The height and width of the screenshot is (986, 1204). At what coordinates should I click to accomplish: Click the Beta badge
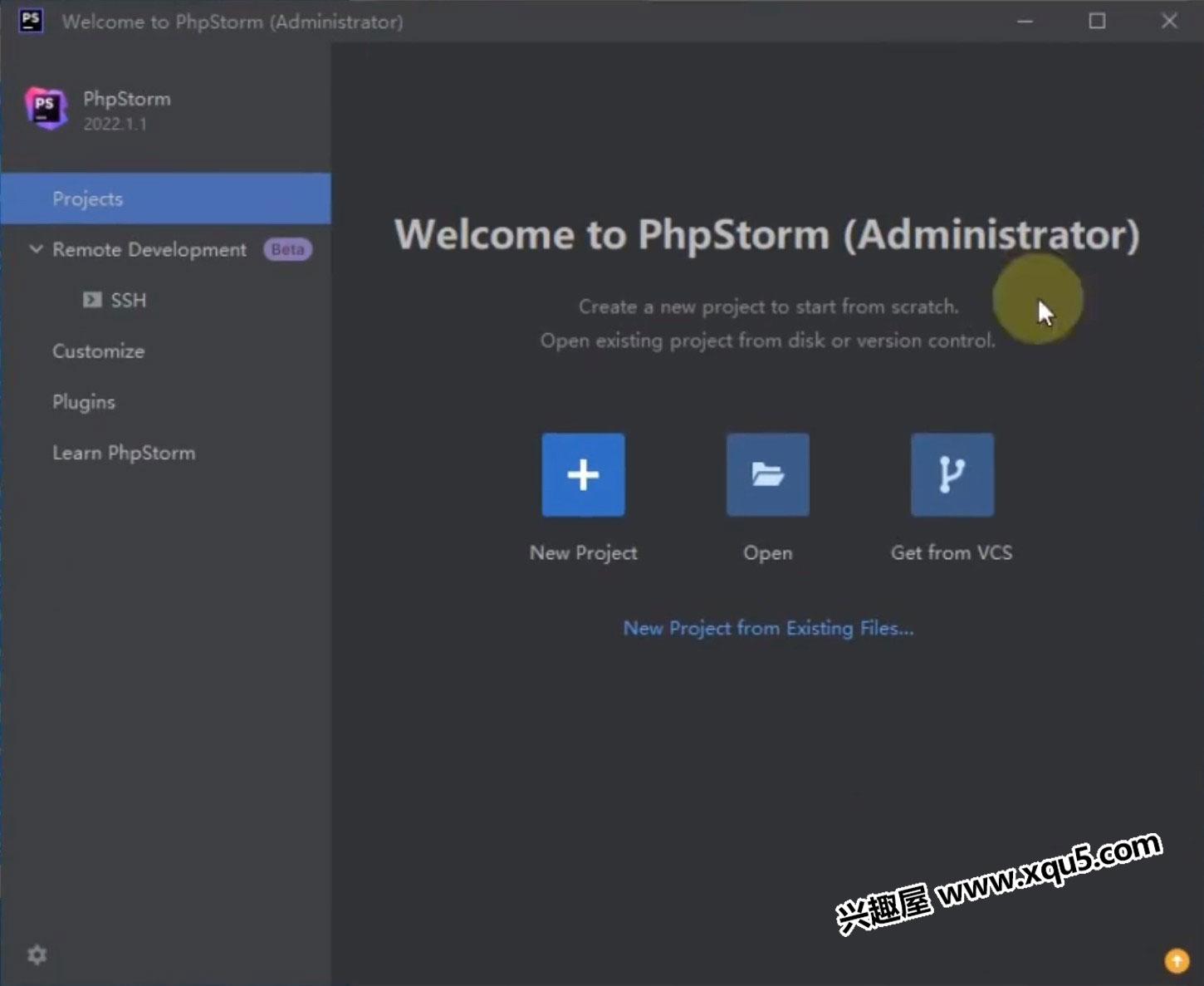[287, 249]
